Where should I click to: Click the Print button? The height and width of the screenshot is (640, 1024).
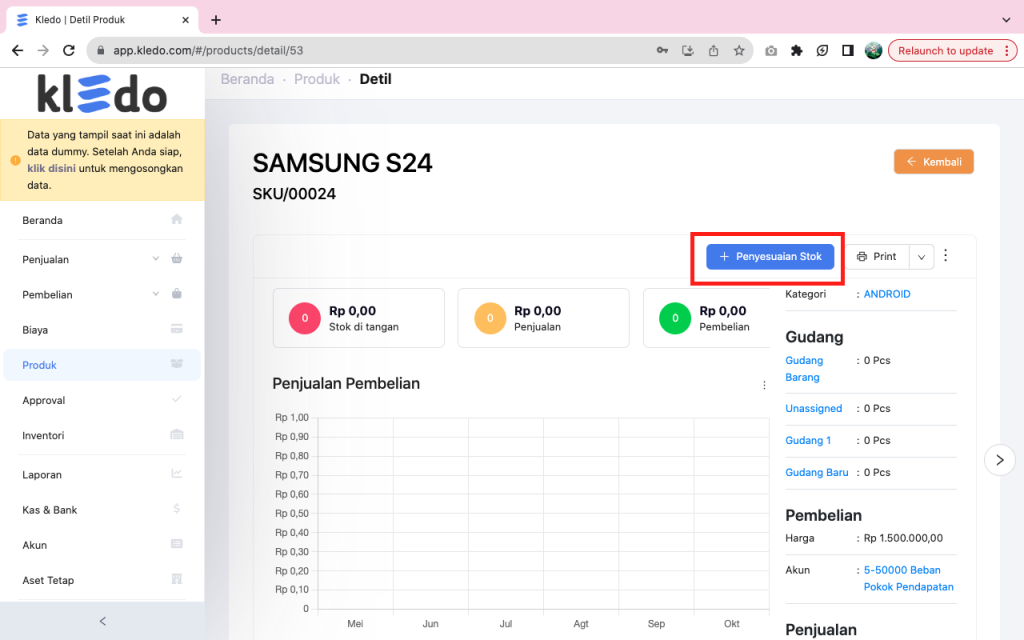click(x=877, y=257)
